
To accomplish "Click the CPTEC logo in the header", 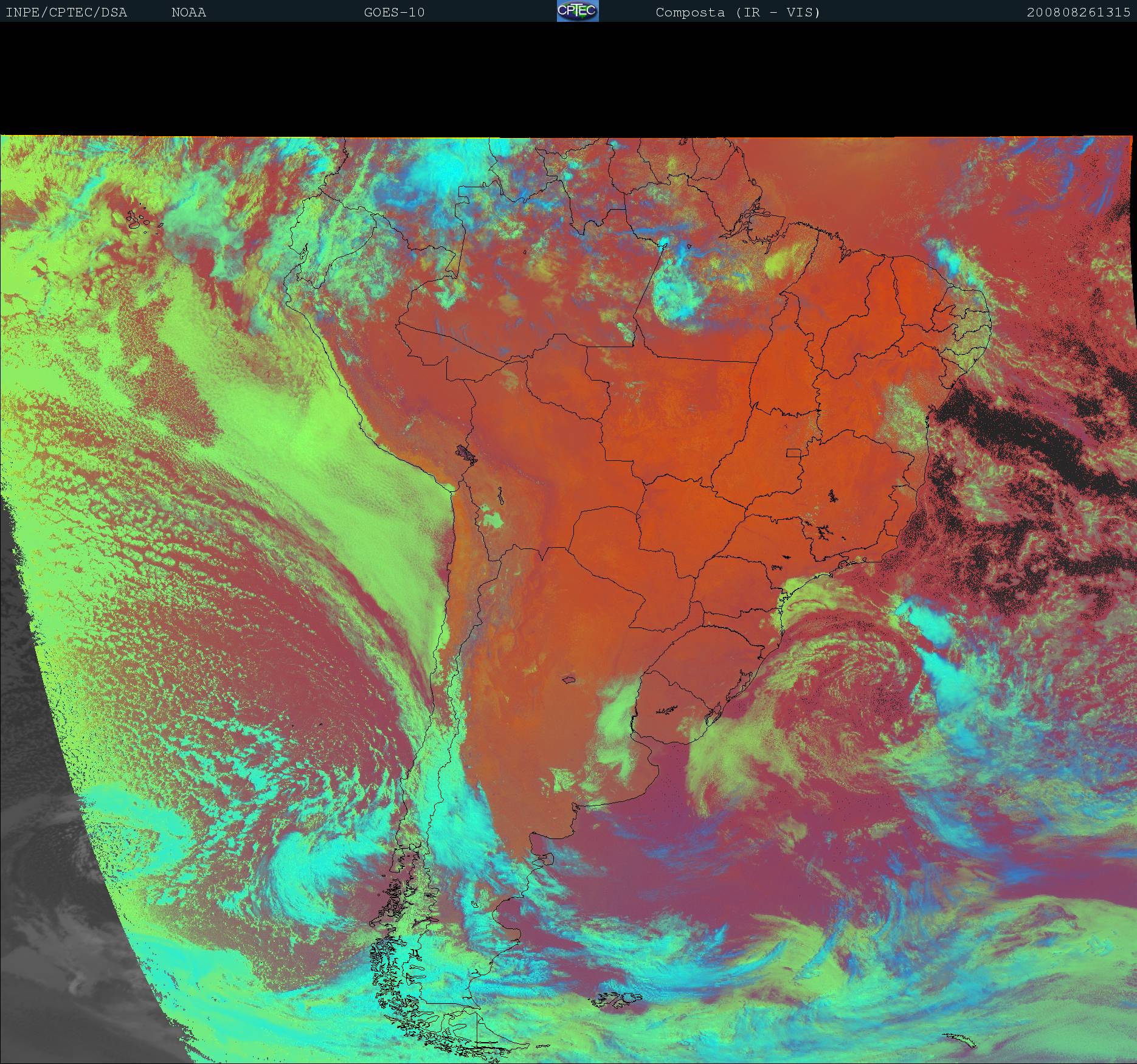I will coord(577,11).
